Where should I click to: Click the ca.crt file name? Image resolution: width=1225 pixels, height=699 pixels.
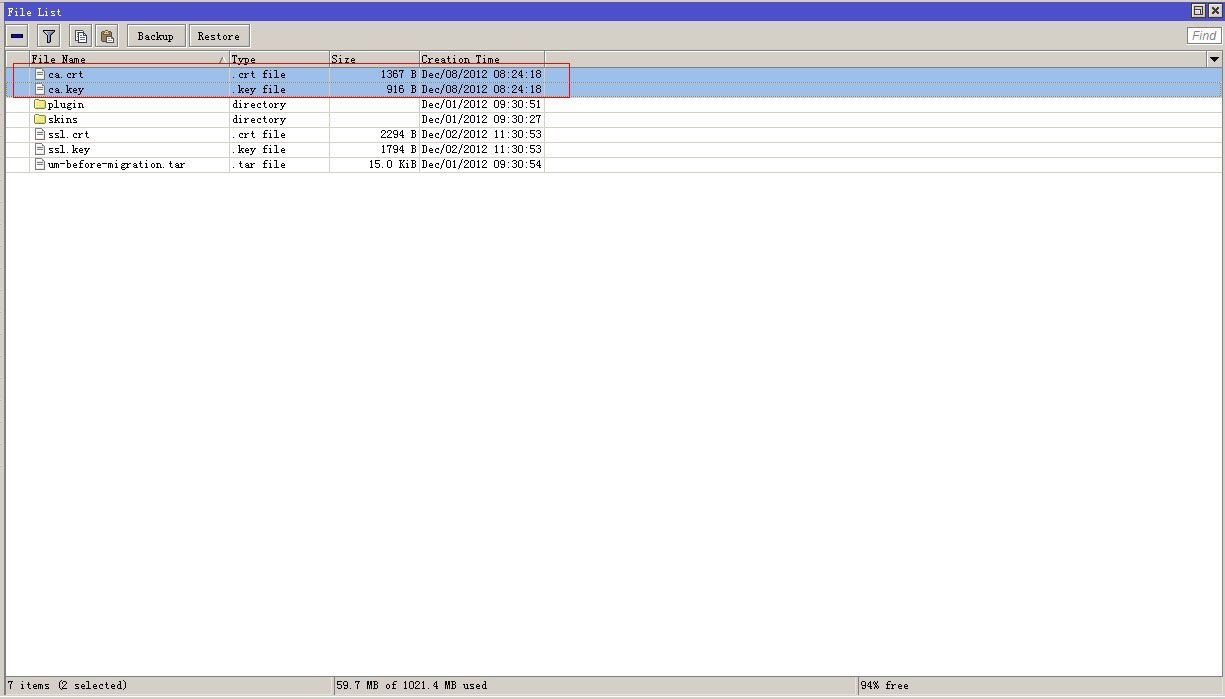[x=66, y=74]
